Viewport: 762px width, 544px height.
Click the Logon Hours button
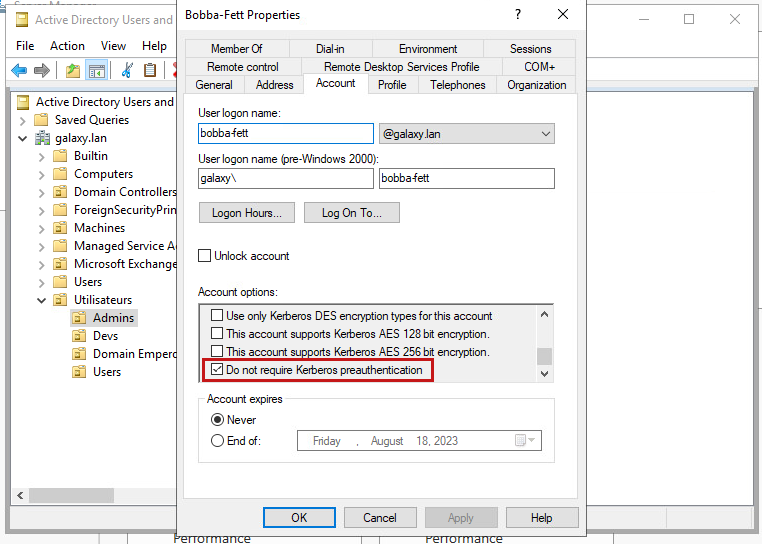pyautogui.click(x=247, y=213)
